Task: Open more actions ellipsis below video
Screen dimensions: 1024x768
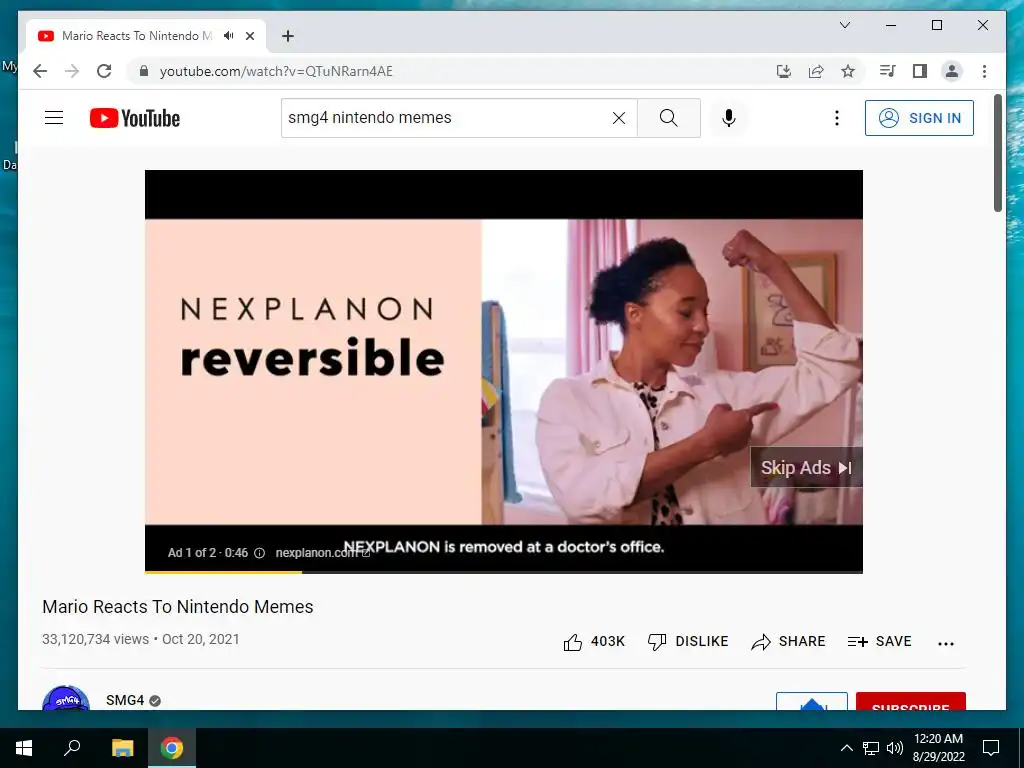Action: (946, 643)
